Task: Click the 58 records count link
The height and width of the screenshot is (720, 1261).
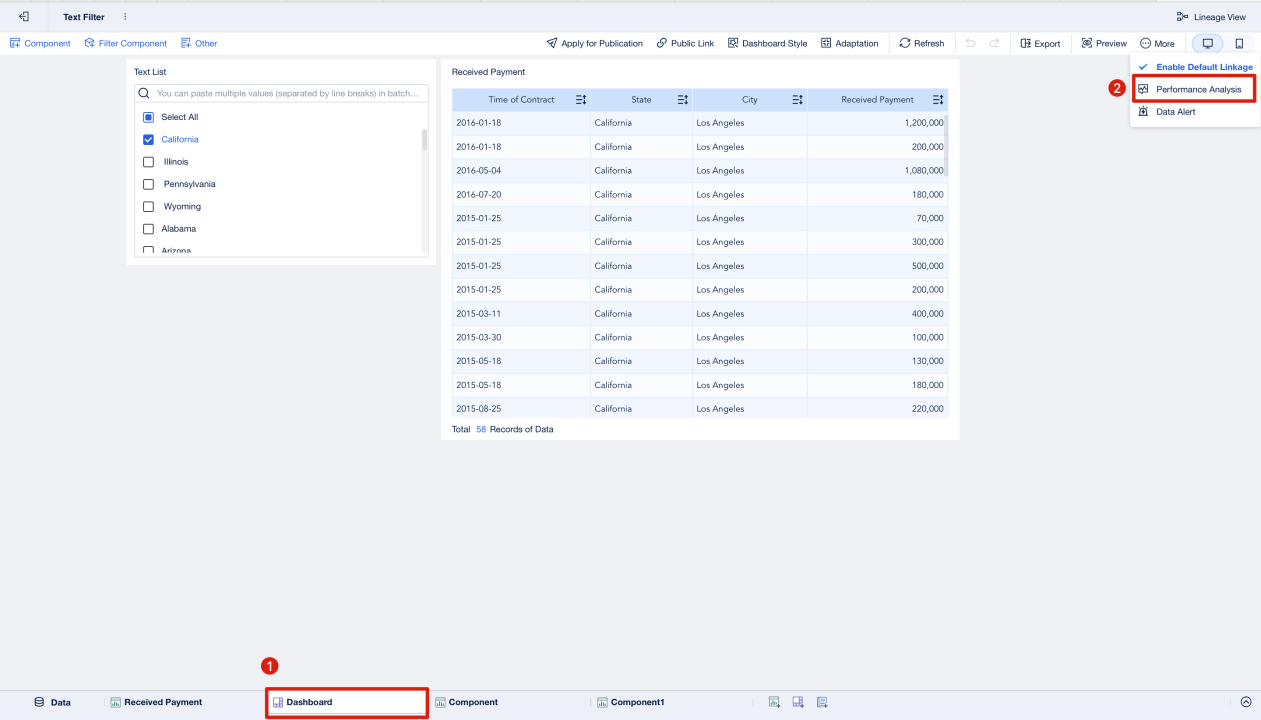Action: [480, 428]
